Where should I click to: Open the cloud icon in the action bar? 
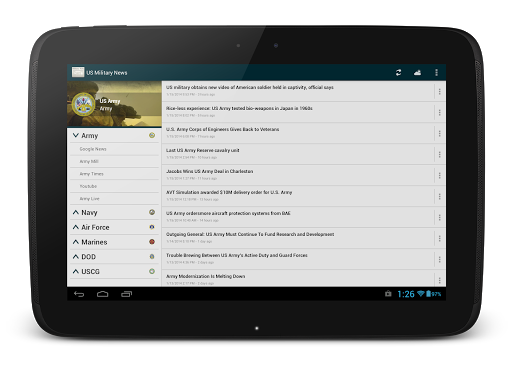(x=417, y=73)
